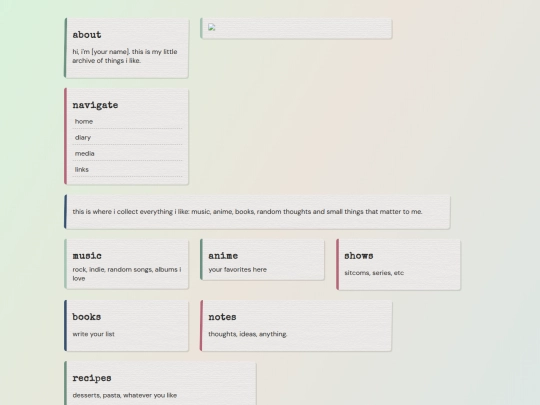Click 'thoughts, ideas, anything.' text
Viewport: 540px width, 405px height.
248,334
